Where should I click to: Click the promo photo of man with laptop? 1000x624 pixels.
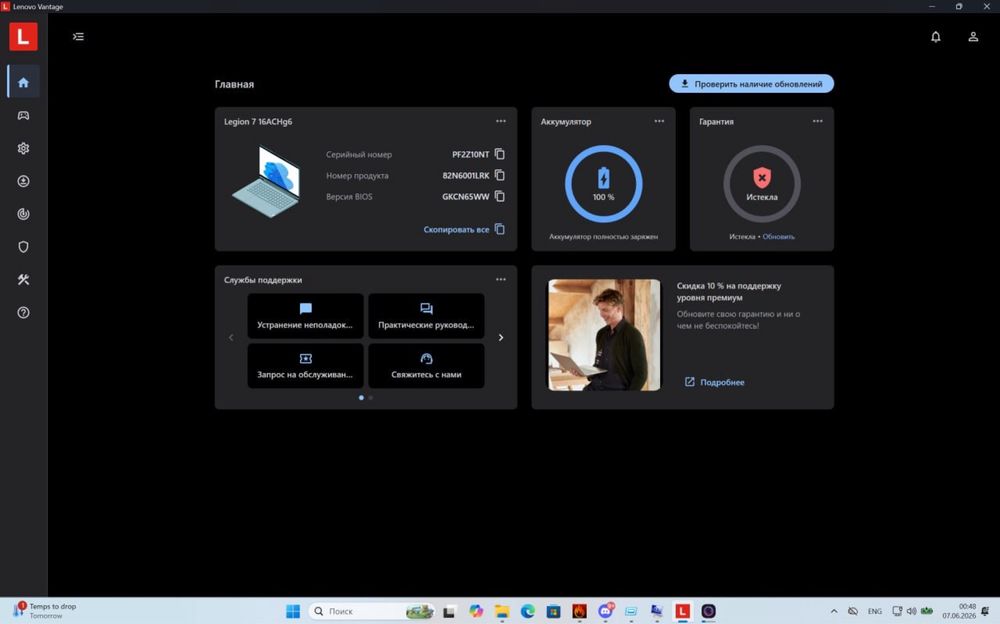click(x=604, y=335)
